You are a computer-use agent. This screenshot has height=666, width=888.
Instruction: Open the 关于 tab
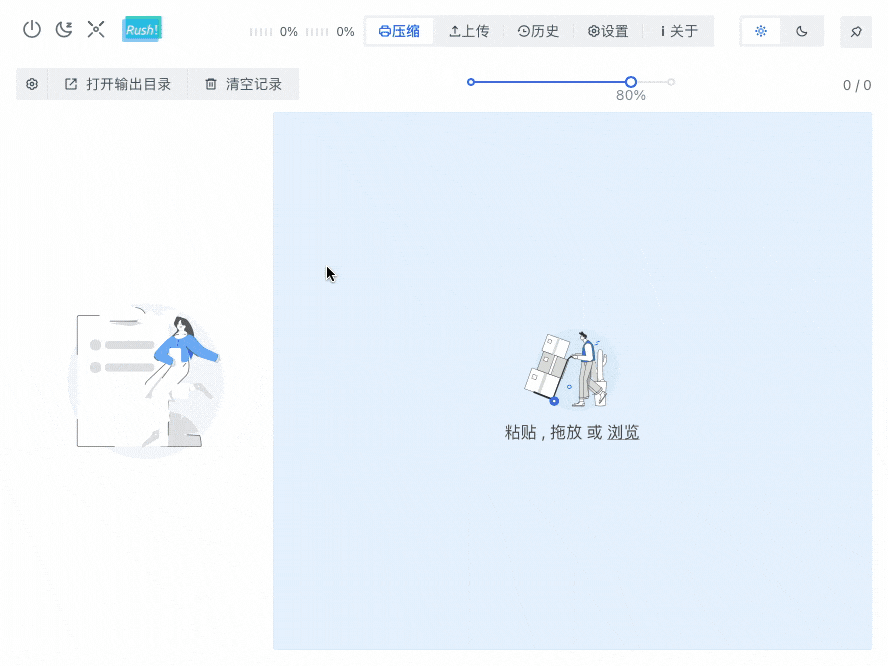pos(678,31)
